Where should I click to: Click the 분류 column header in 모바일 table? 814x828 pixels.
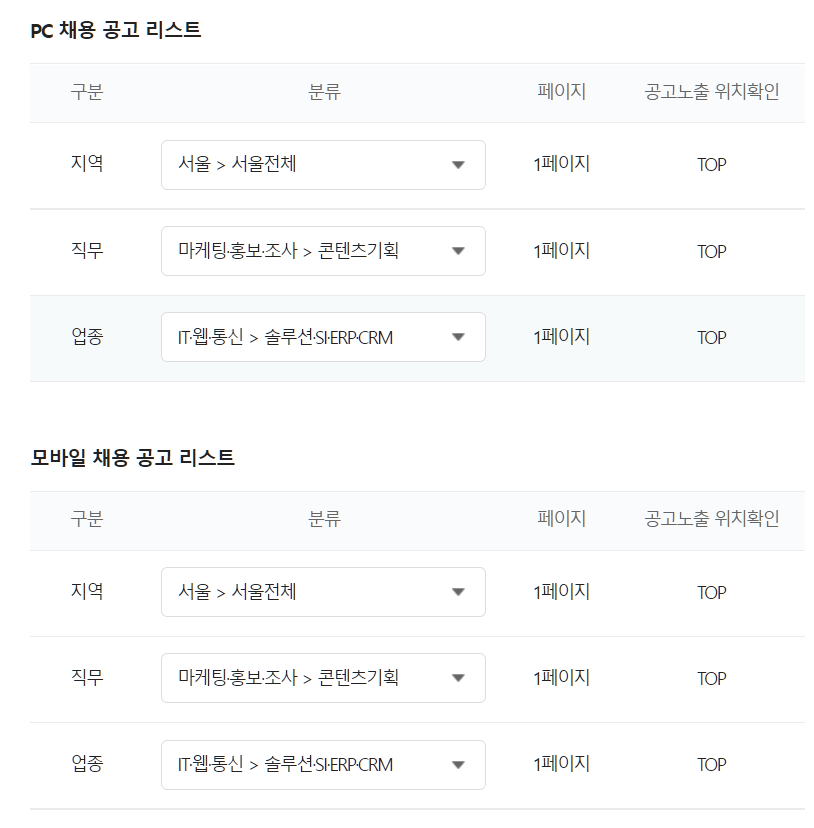(325, 519)
